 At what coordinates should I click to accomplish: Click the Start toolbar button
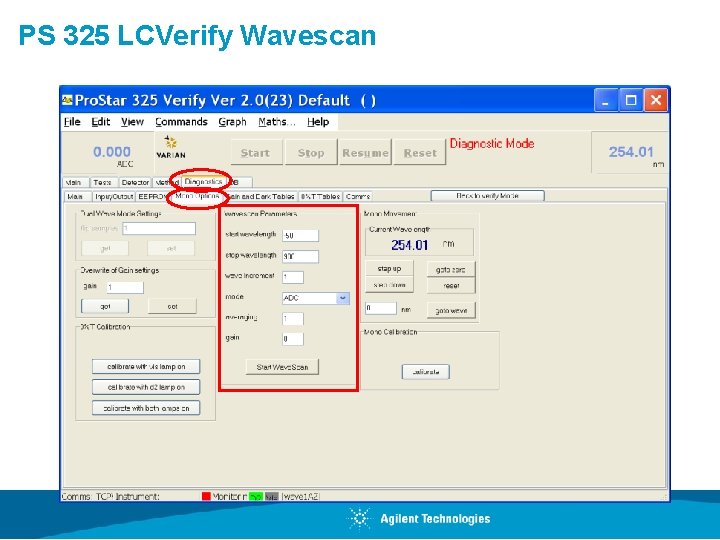click(255, 152)
